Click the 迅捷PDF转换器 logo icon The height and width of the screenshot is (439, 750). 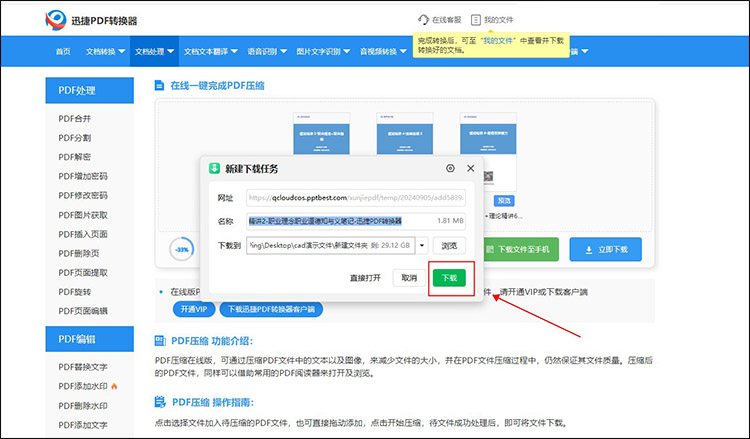pyautogui.click(x=55, y=20)
